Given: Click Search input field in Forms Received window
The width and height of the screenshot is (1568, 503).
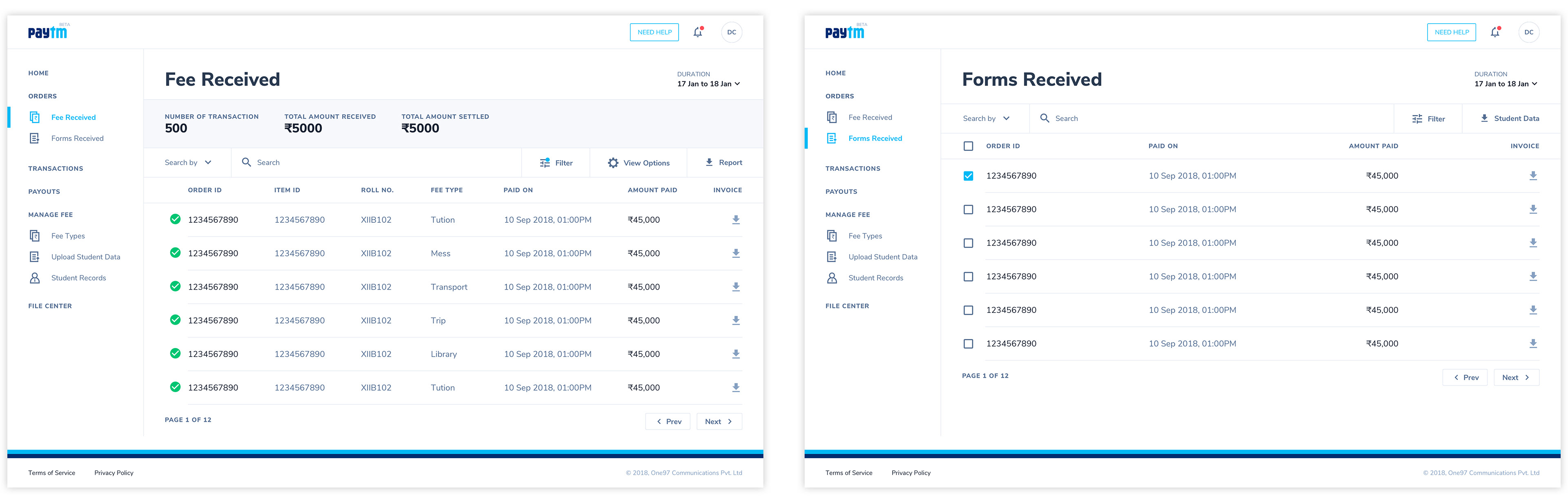Looking at the screenshot, I should click(1211, 118).
